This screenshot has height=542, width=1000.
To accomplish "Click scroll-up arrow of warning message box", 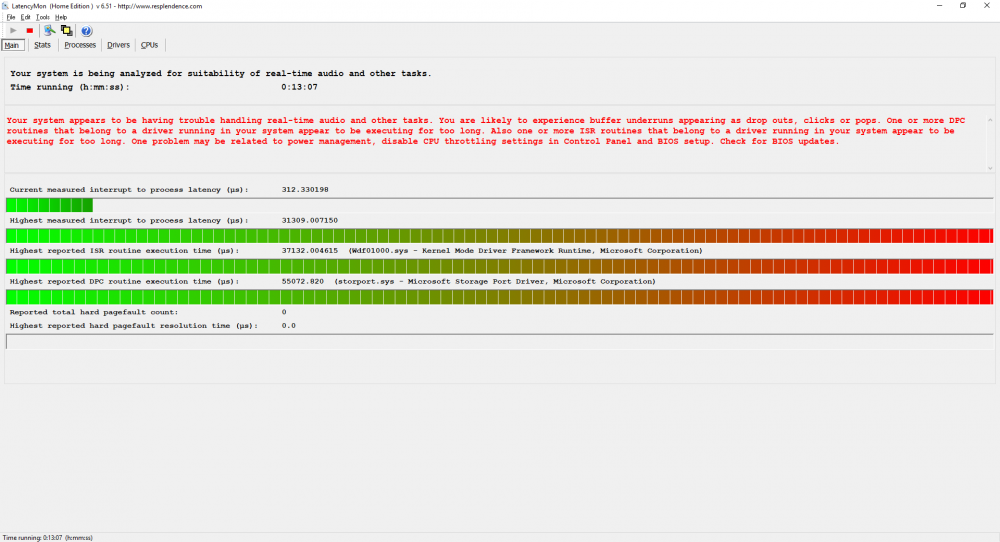I will coord(990,120).
